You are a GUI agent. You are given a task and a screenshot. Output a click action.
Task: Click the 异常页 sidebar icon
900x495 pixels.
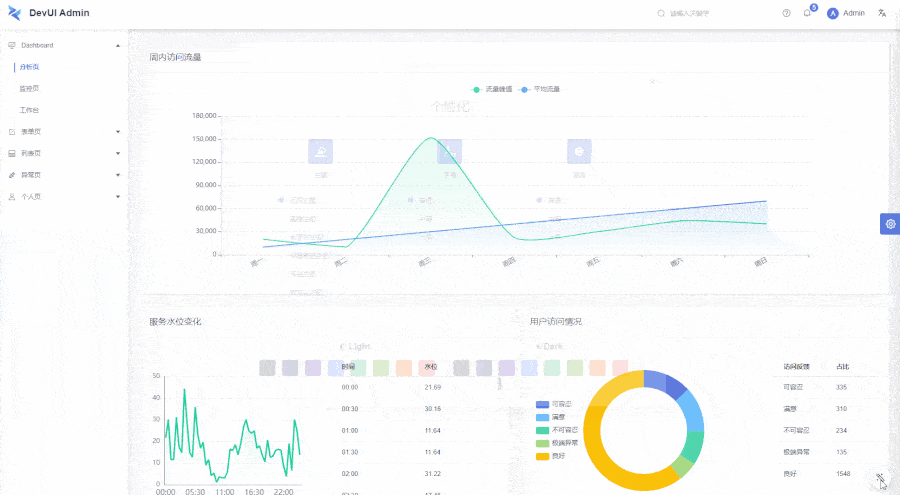[x=12, y=175]
